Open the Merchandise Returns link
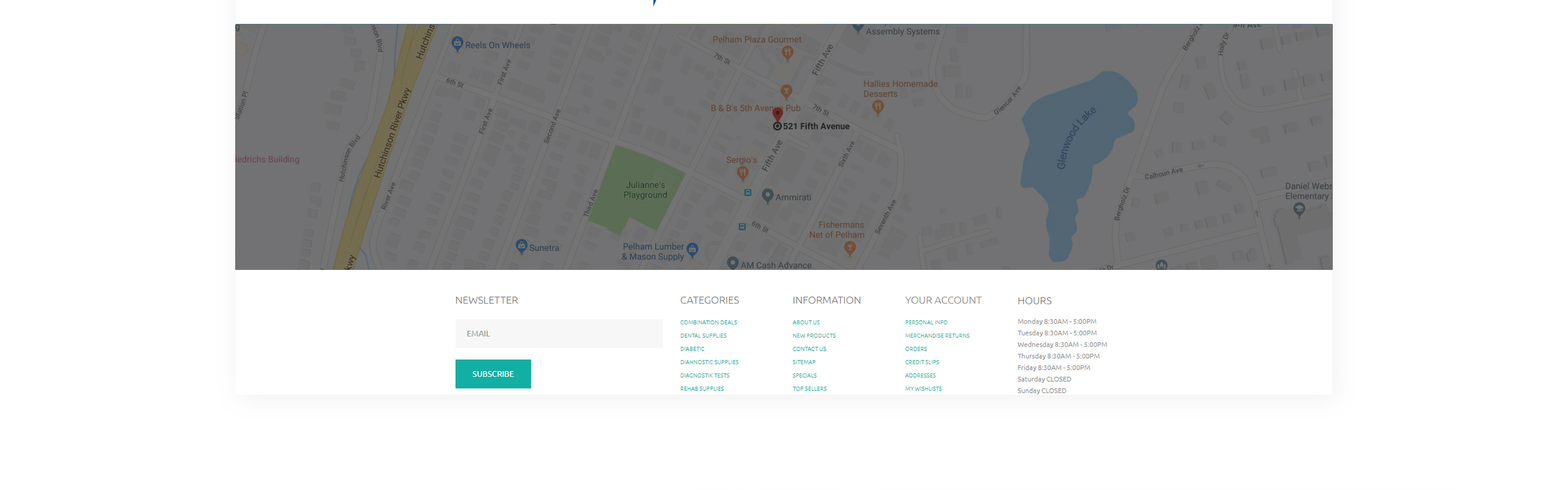This screenshot has height=489, width=1568. (x=937, y=335)
